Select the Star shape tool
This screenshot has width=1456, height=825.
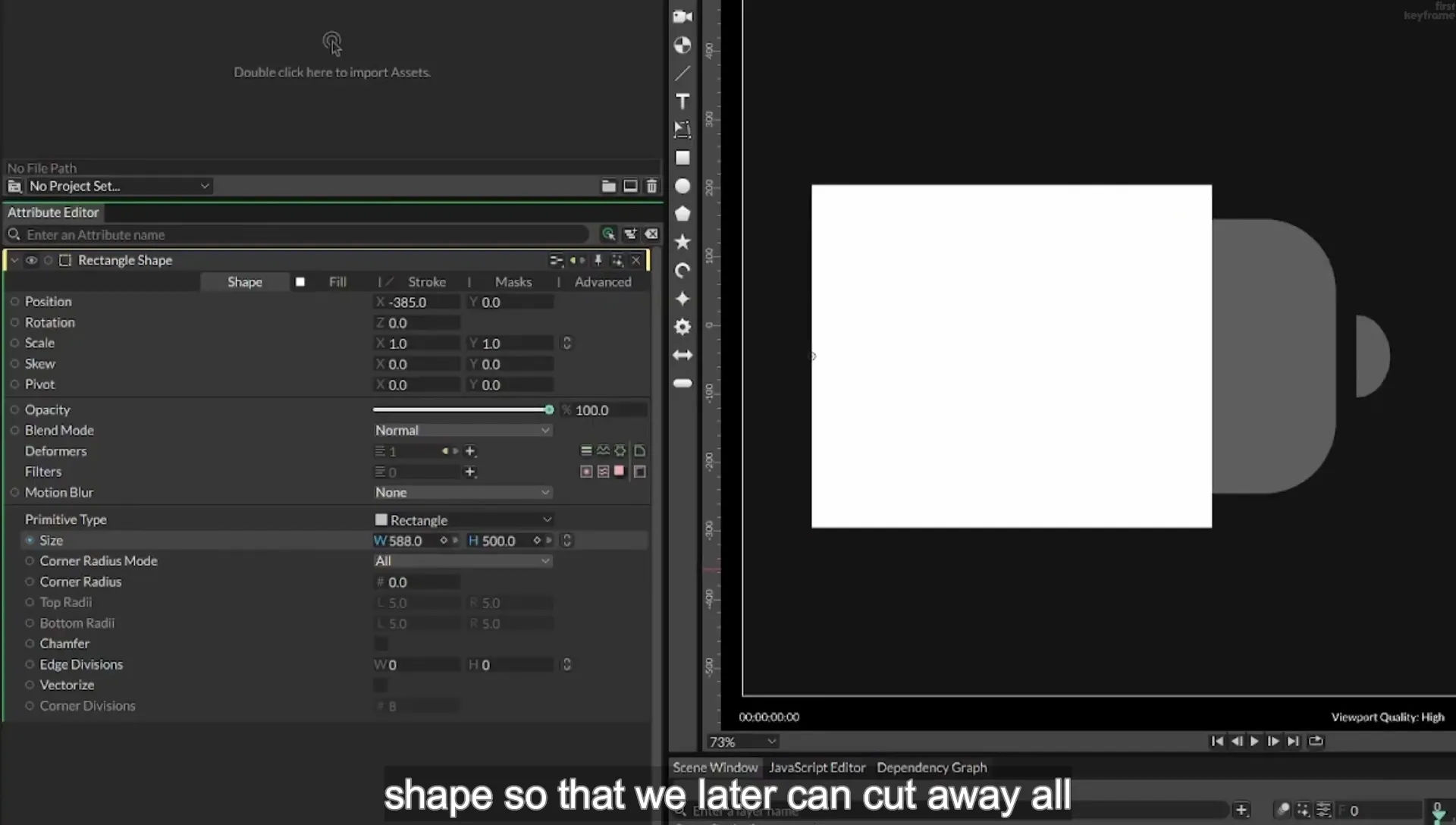[x=682, y=242]
